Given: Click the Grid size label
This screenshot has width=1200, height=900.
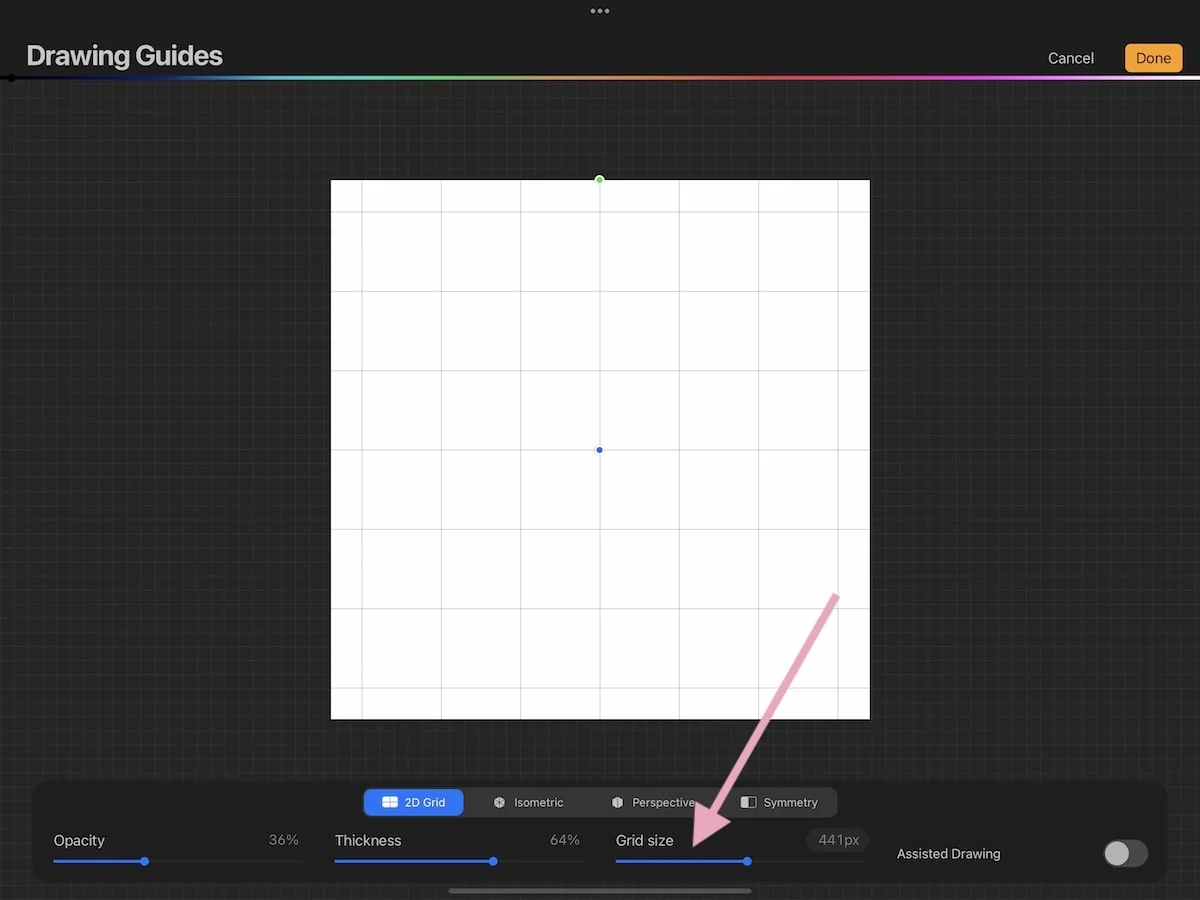Looking at the screenshot, I should point(645,840).
